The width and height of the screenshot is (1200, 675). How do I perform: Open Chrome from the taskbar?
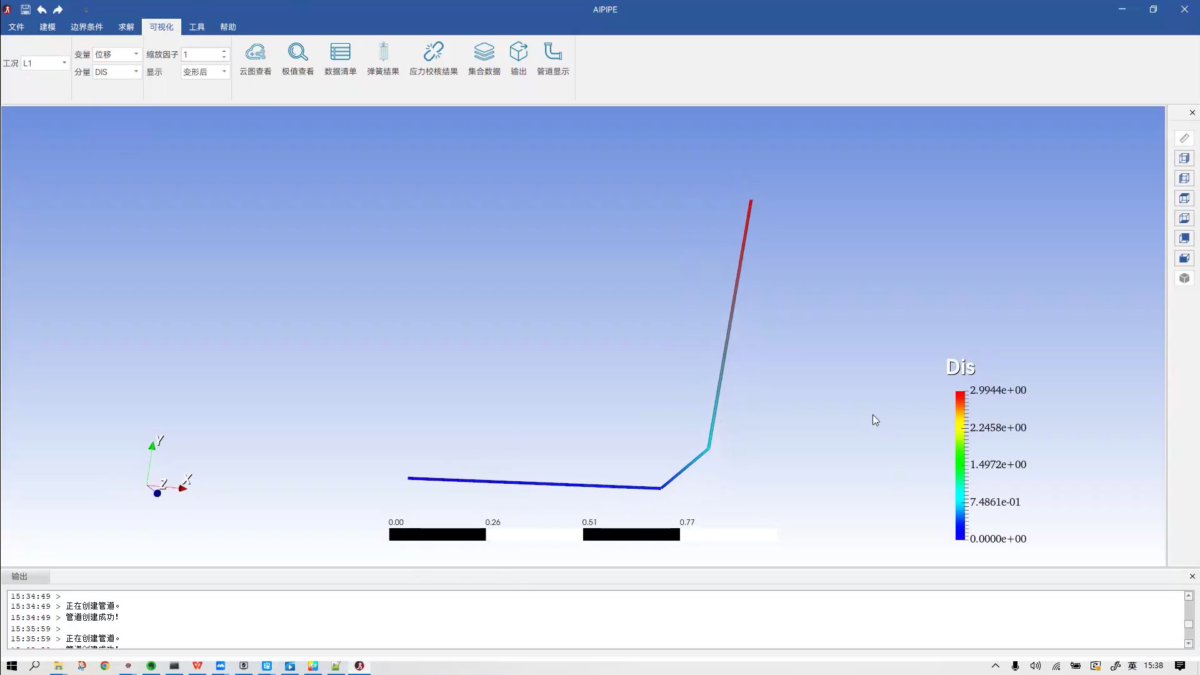[104, 666]
